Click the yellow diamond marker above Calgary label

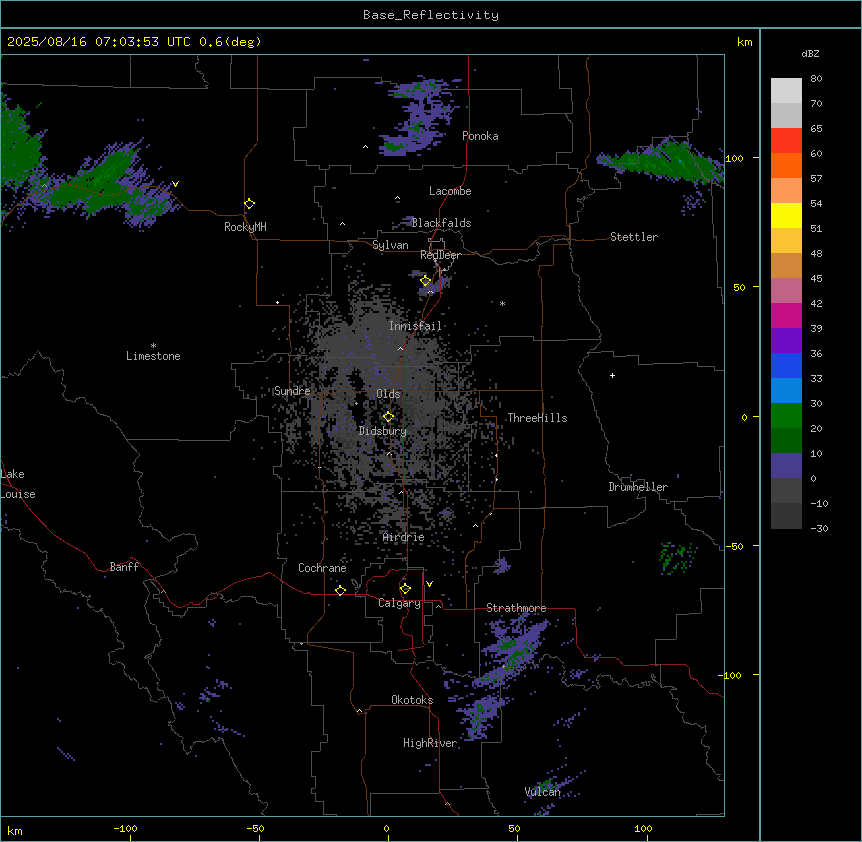(405, 589)
